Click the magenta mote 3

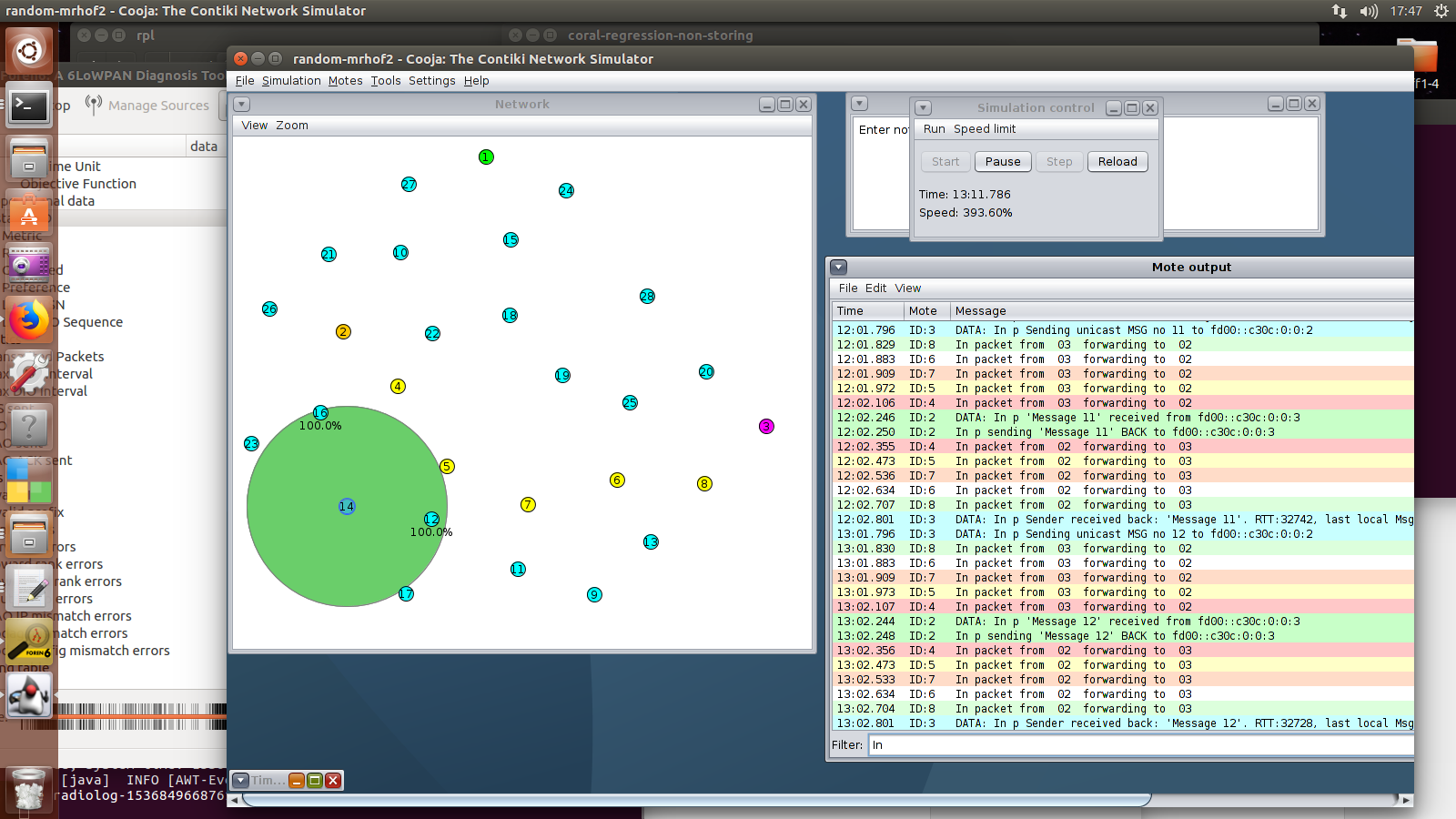coord(766,427)
